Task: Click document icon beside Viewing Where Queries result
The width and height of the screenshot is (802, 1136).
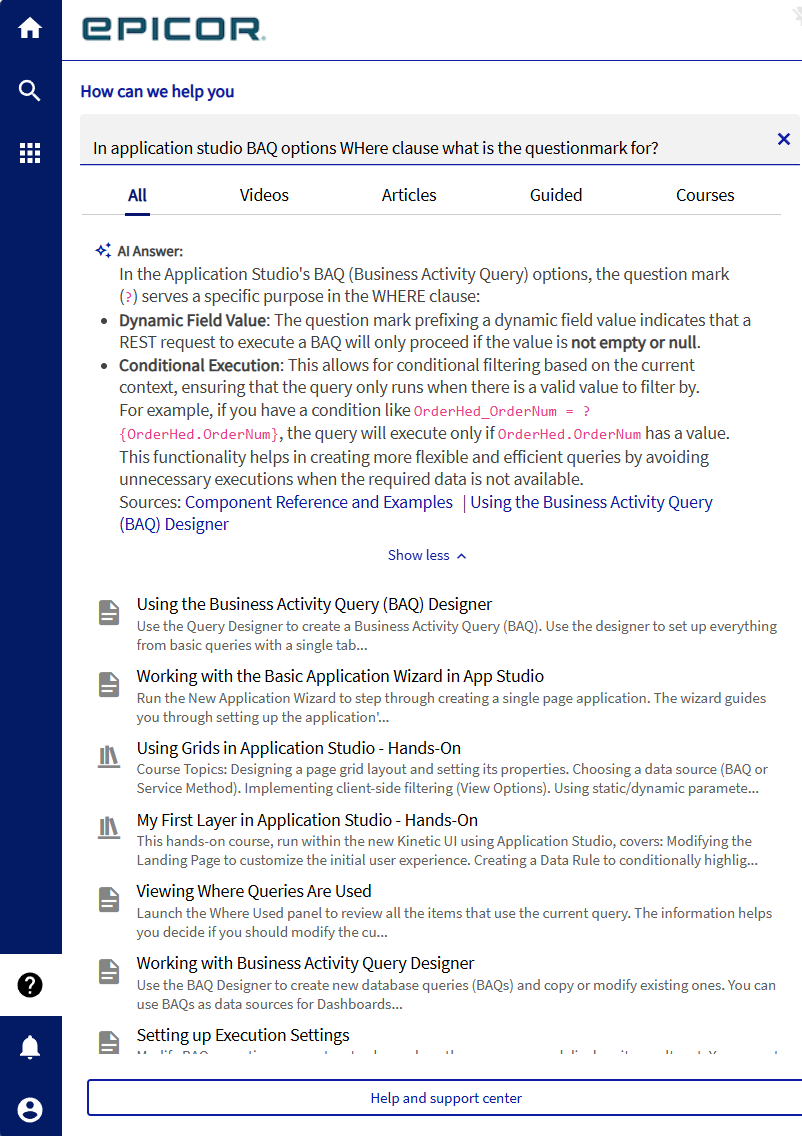Action: click(109, 899)
